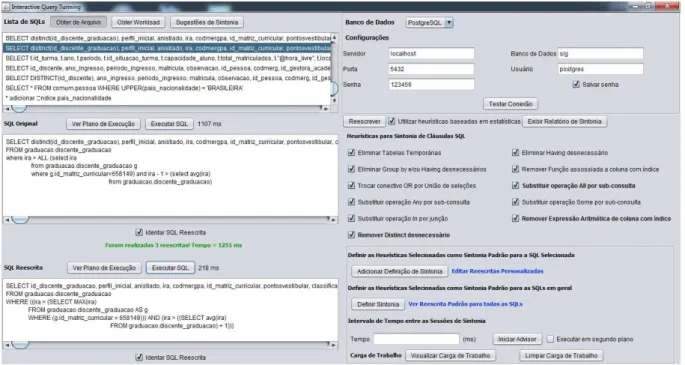Viewport: 685px width, 365px height.
Task: Click the Definir Sintonia button
Action: (378, 304)
